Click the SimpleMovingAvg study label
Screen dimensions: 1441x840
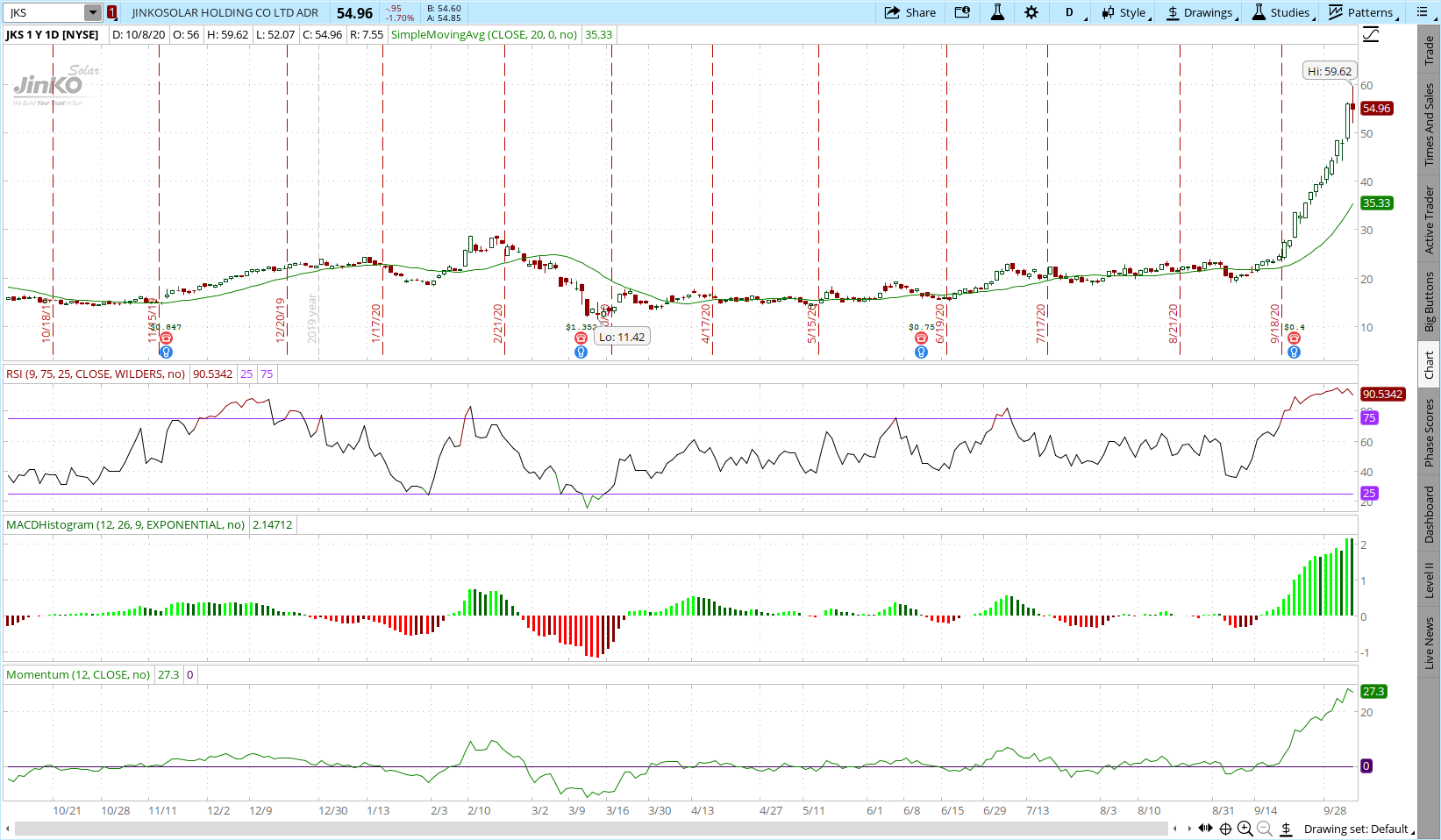pyautogui.click(x=483, y=34)
